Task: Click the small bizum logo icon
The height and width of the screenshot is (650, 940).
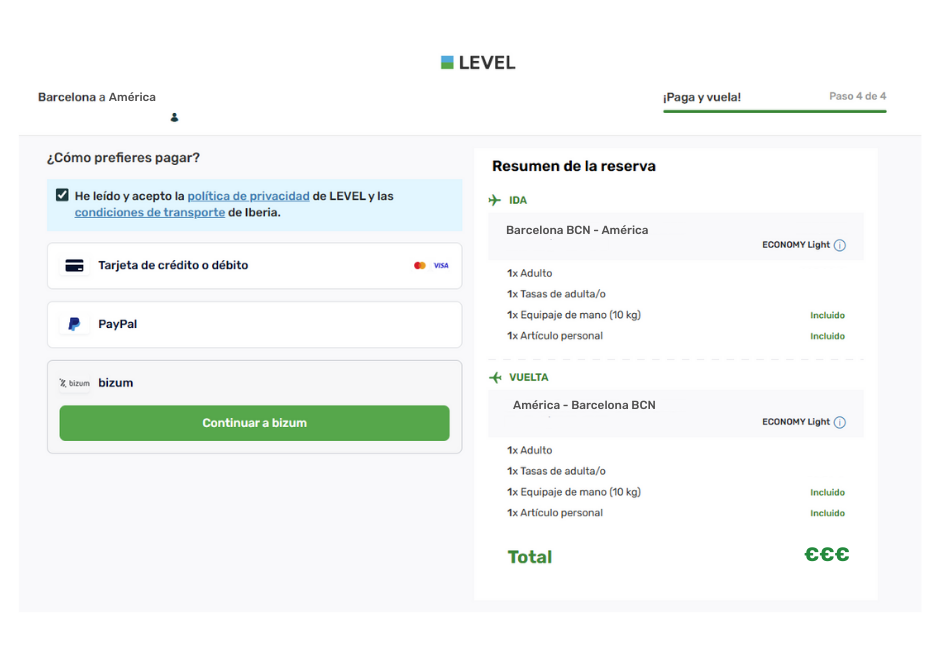Action: [x=74, y=383]
